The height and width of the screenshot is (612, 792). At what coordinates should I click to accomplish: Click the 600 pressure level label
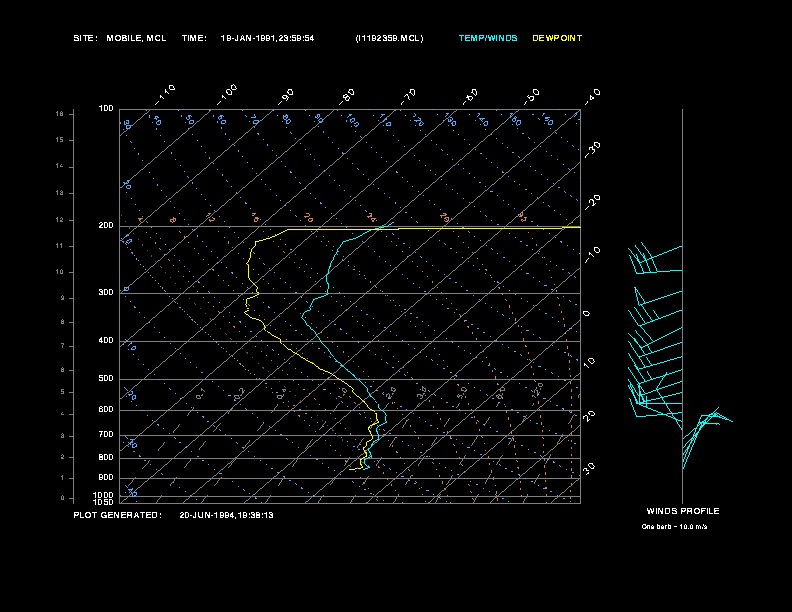tap(106, 410)
